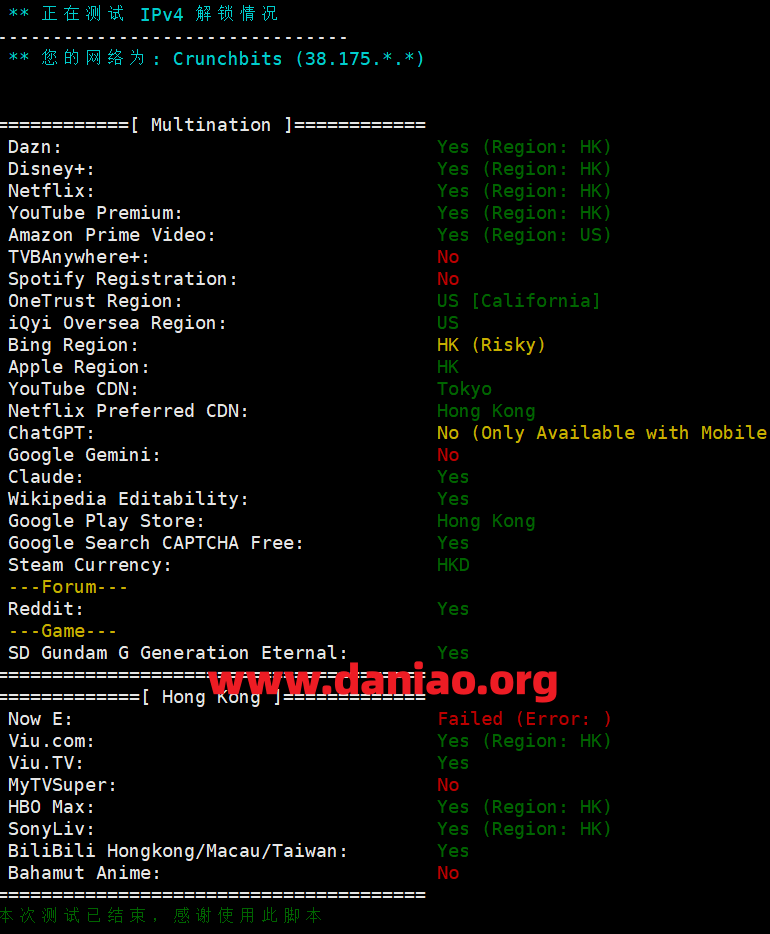Click 'Spotify Registration:' label
Viewport: 770px width, 934px height.
point(123,279)
